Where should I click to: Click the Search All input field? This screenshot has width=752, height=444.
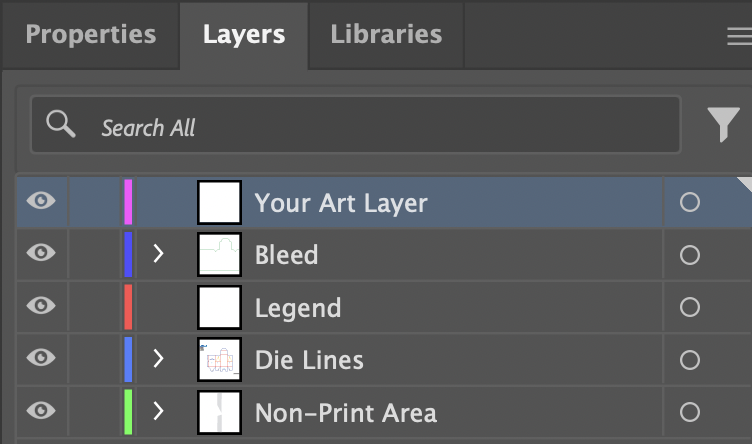point(380,127)
